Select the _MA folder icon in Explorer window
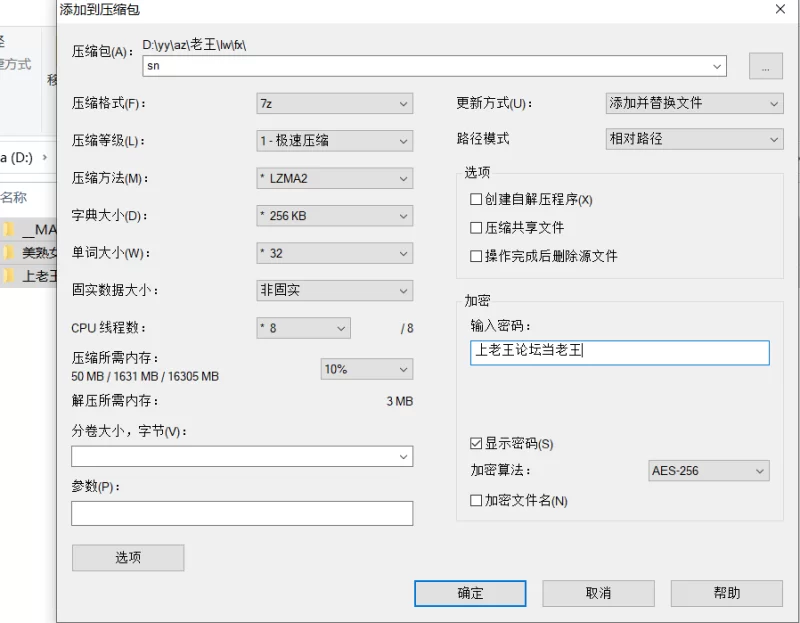The image size is (800, 623). [x=9, y=230]
